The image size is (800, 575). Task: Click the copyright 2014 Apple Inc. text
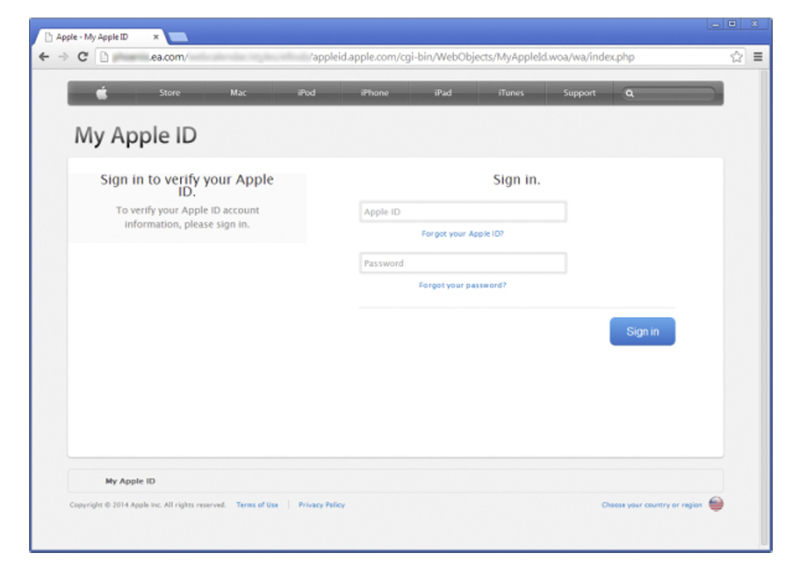click(x=147, y=505)
